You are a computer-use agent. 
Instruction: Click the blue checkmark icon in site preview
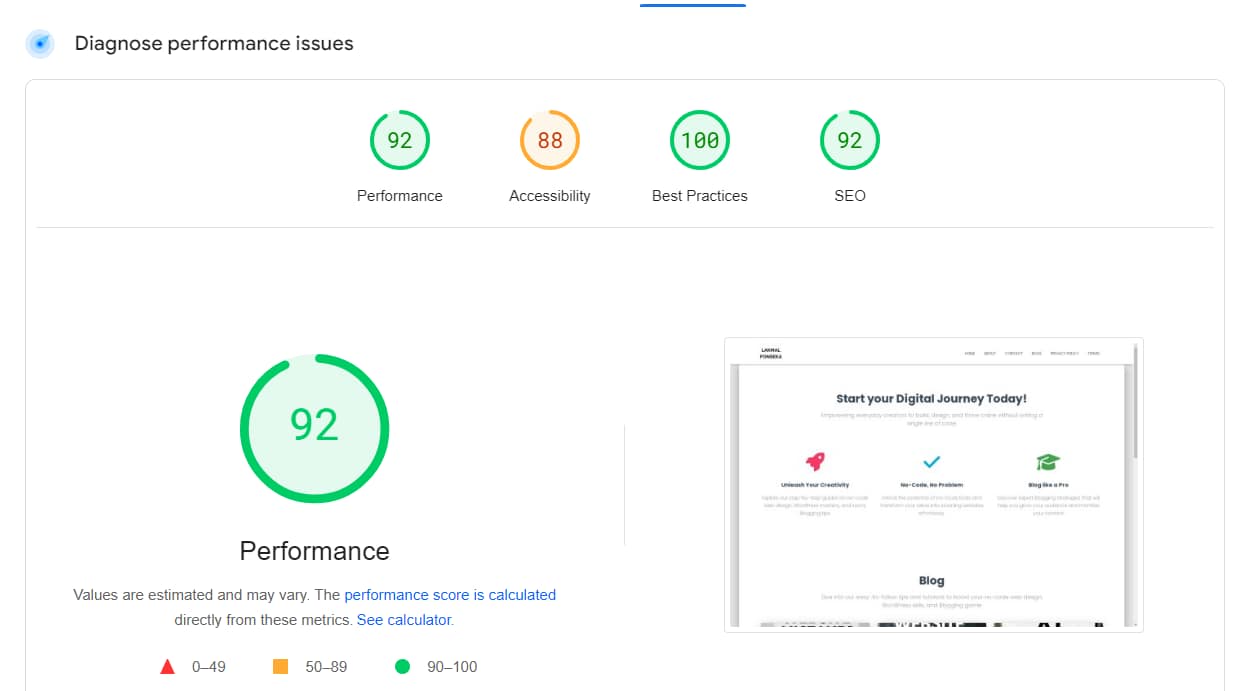(931, 461)
